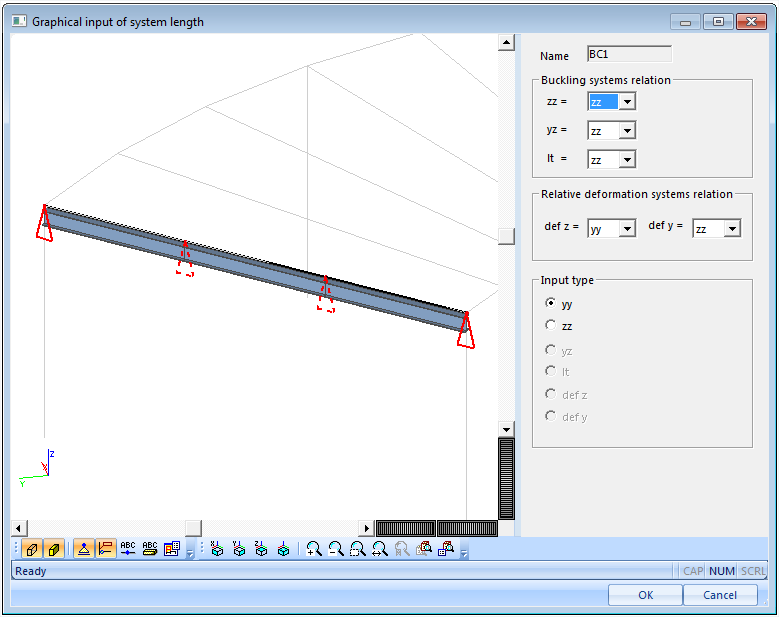Open the yz buckling relation dropdown
The image size is (779, 617).
click(x=627, y=131)
